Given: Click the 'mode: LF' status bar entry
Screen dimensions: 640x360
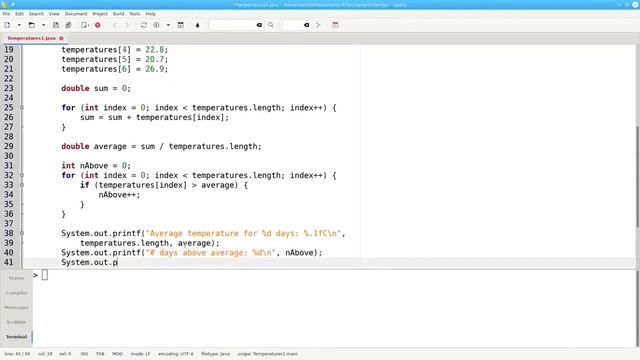Looking at the screenshot, I should point(140,354).
